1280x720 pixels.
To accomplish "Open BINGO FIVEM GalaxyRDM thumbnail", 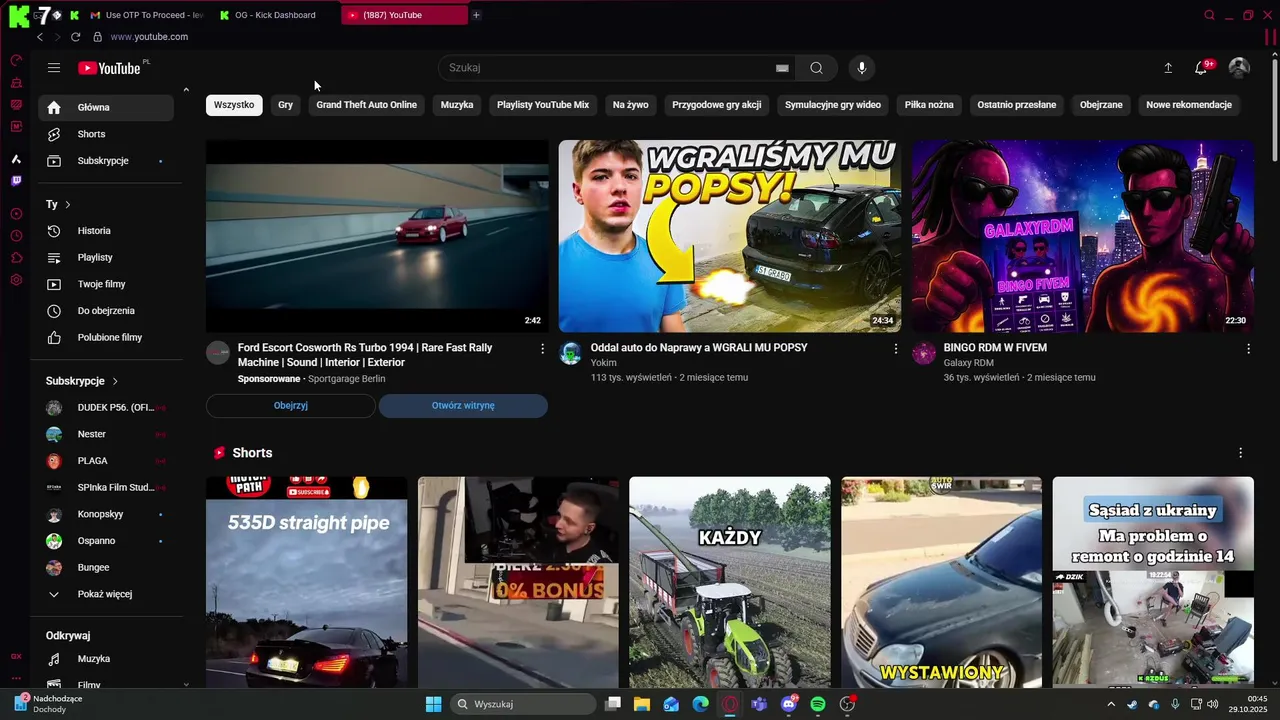I will point(1083,236).
